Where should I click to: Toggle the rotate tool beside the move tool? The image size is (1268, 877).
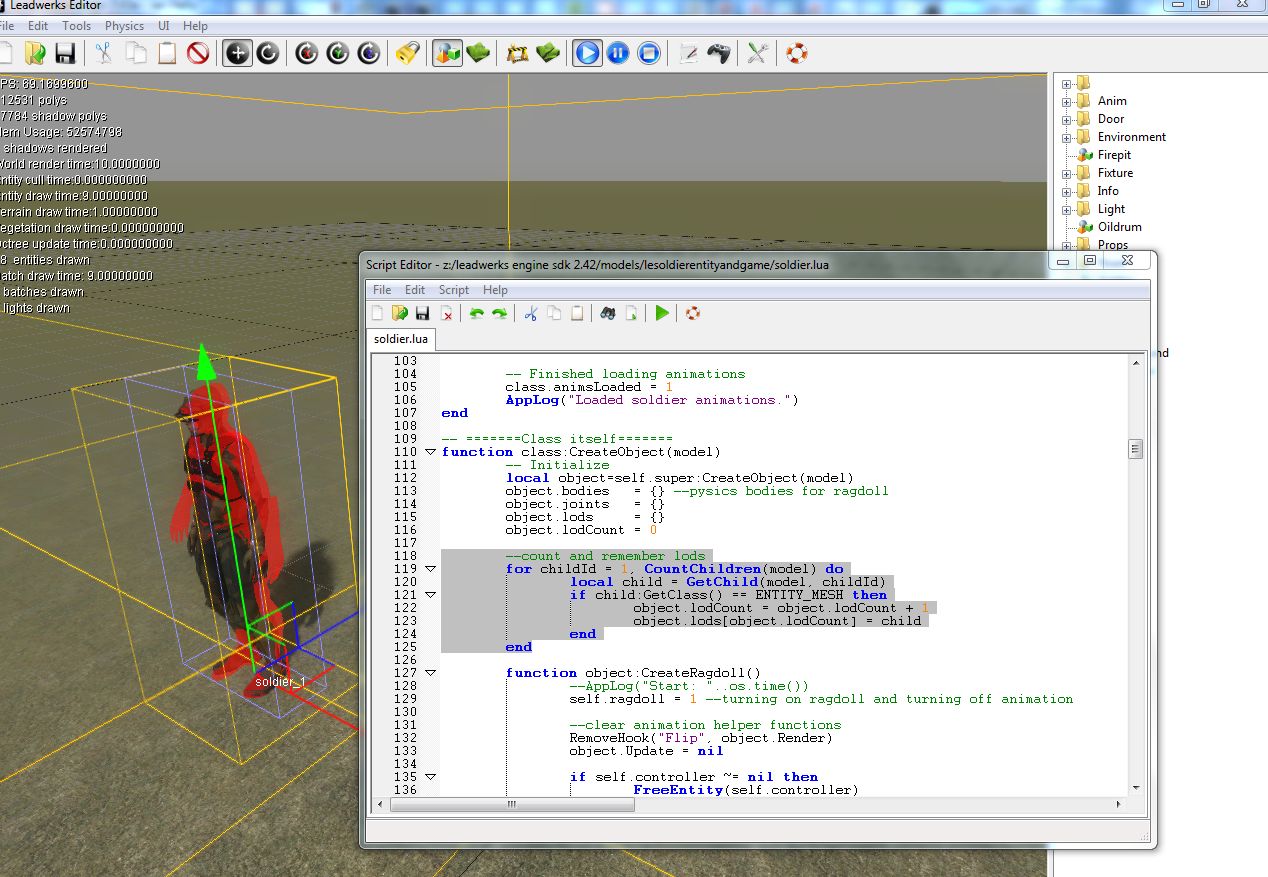pyautogui.click(x=270, y=53)
